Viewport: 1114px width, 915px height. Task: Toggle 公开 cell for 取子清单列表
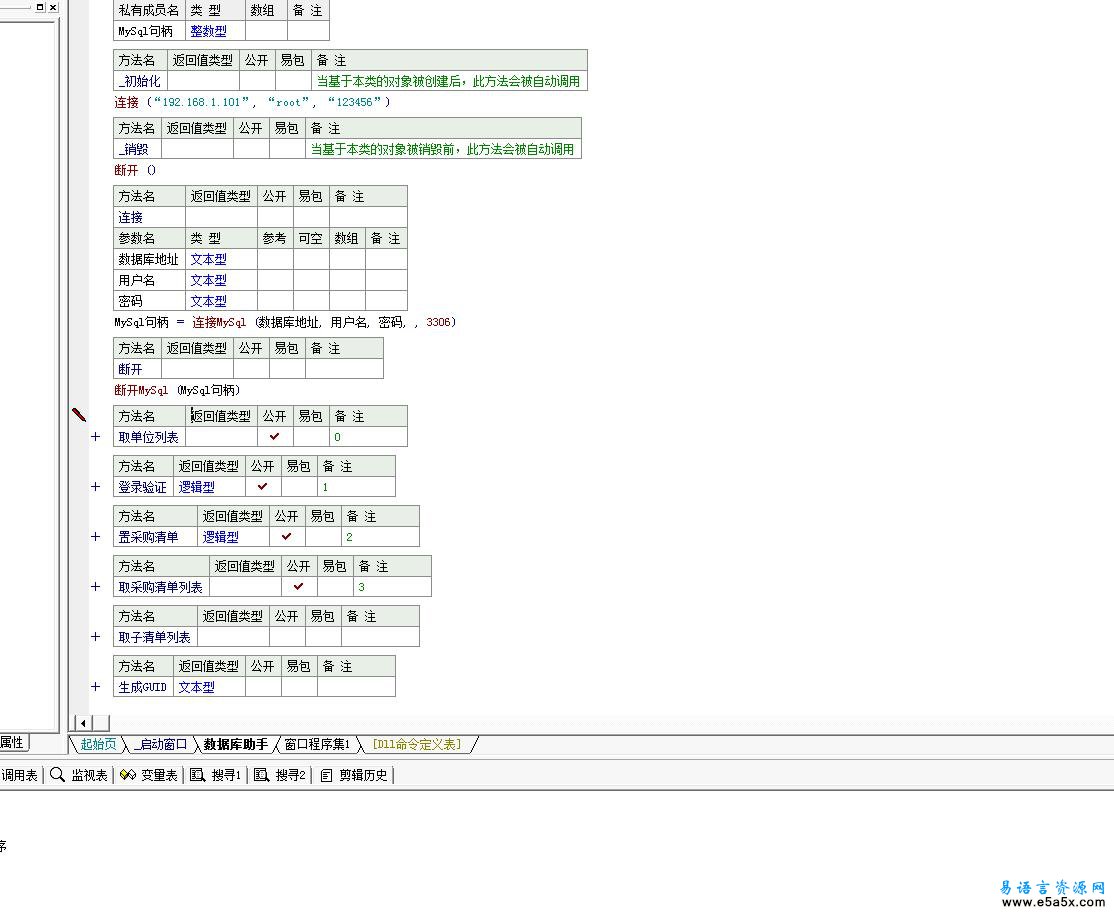[287, 637]
